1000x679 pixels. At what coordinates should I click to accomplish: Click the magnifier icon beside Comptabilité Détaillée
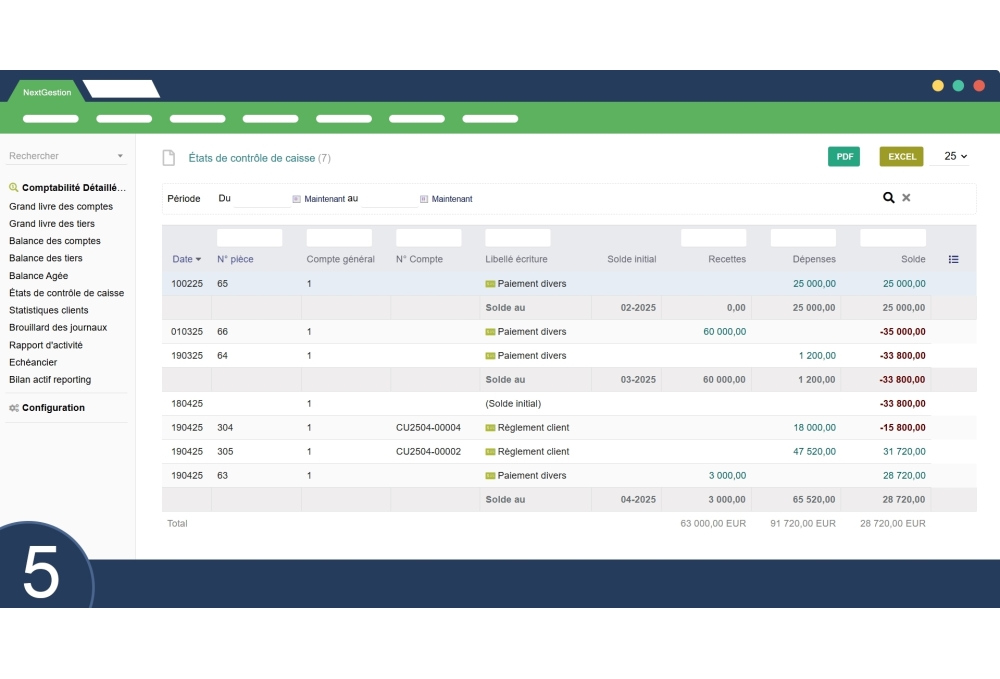(13, 187)
